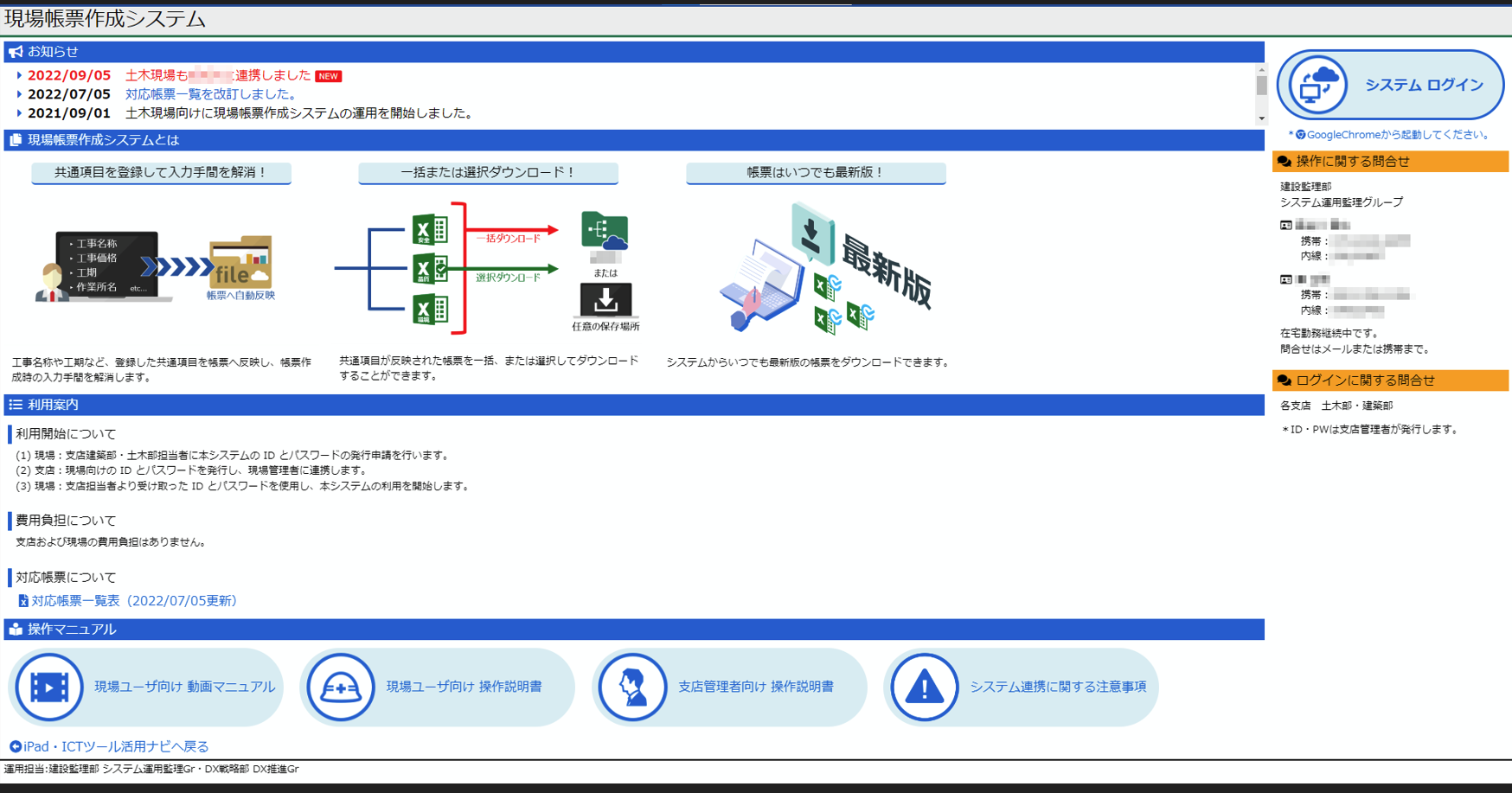
Task: Click the top green Excel icon in diagram
Action: pyautogui.click(x=430, y=229)
